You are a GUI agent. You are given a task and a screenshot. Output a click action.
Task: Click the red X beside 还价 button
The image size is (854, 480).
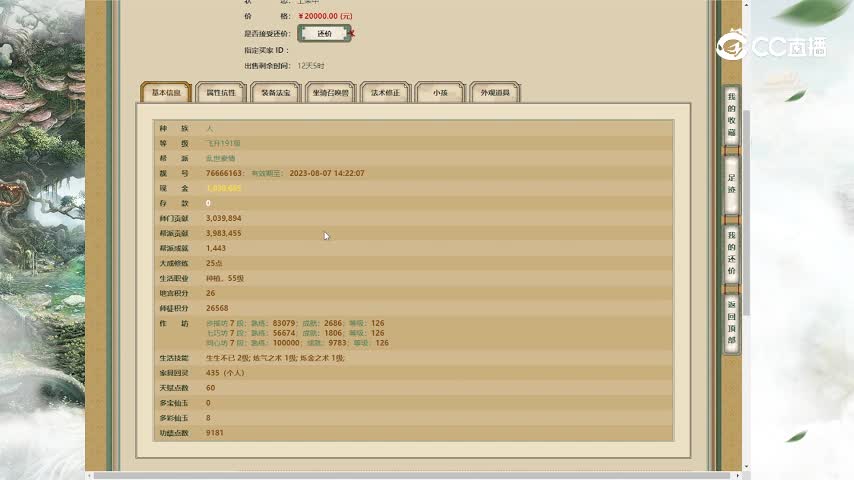click(352, 33)
